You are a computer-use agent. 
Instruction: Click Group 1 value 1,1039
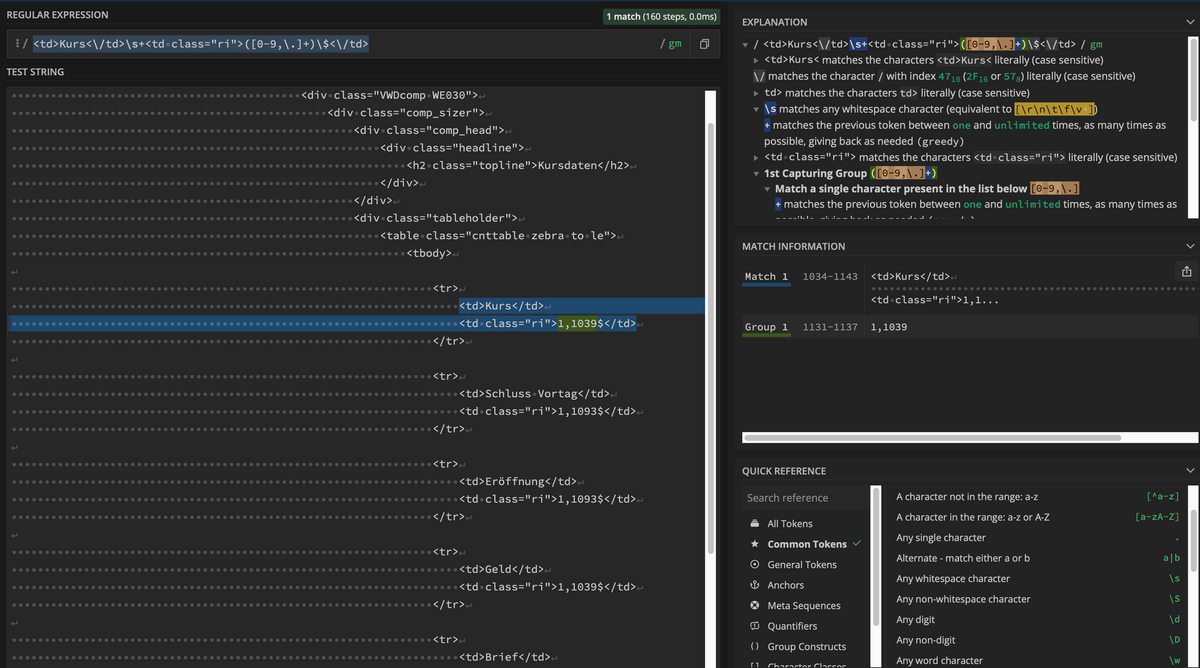[889, 327]
